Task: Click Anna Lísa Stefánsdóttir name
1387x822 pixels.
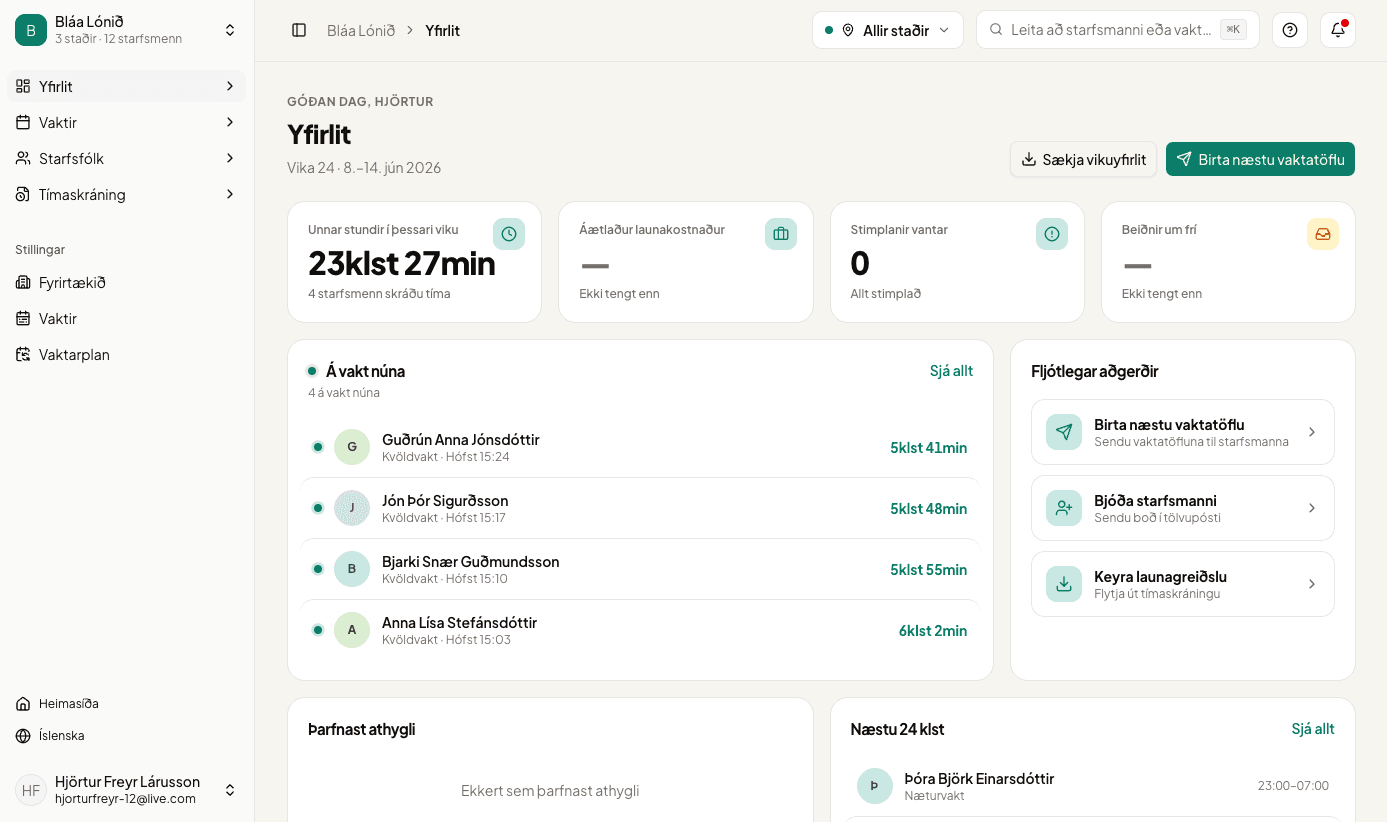Action: [460, 622]
